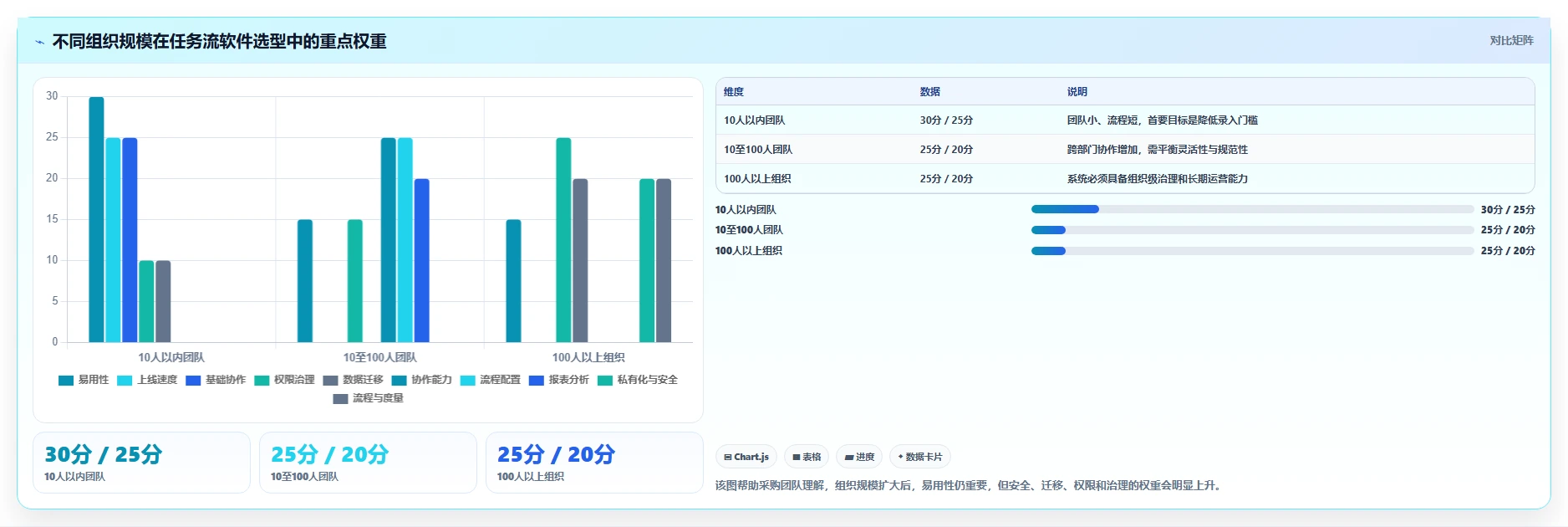Toggle the 报表分析 legend item
This screenshot has height=527, width=1568.
[x=558, y=380]
